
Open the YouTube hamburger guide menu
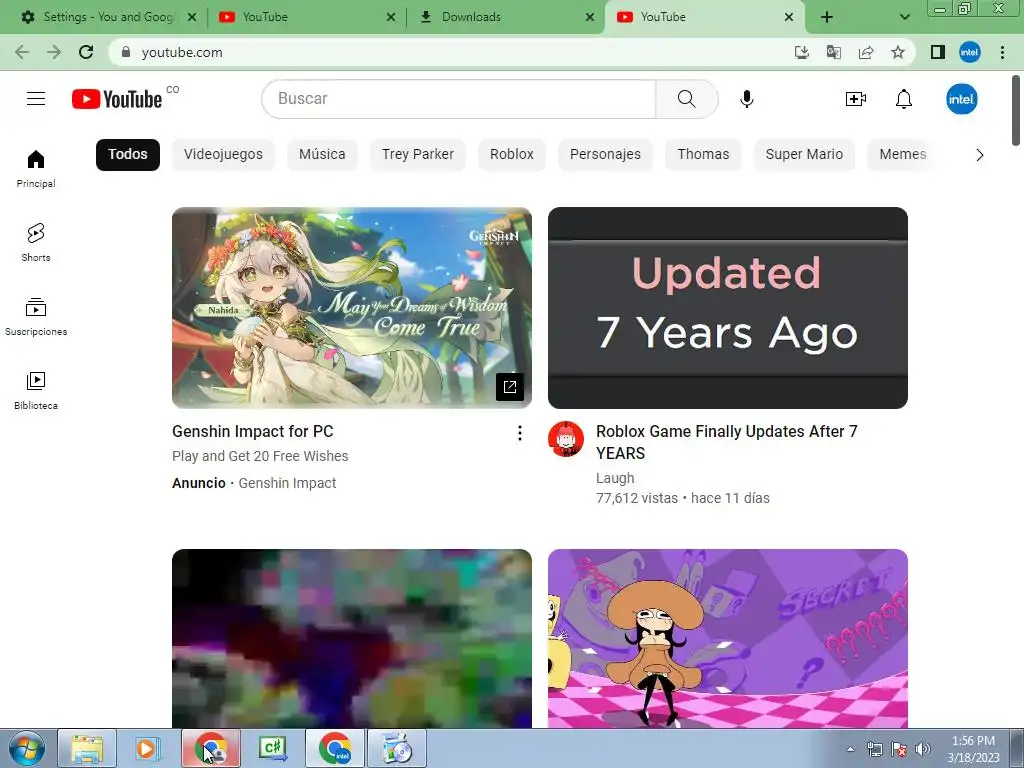click(36, 99)
